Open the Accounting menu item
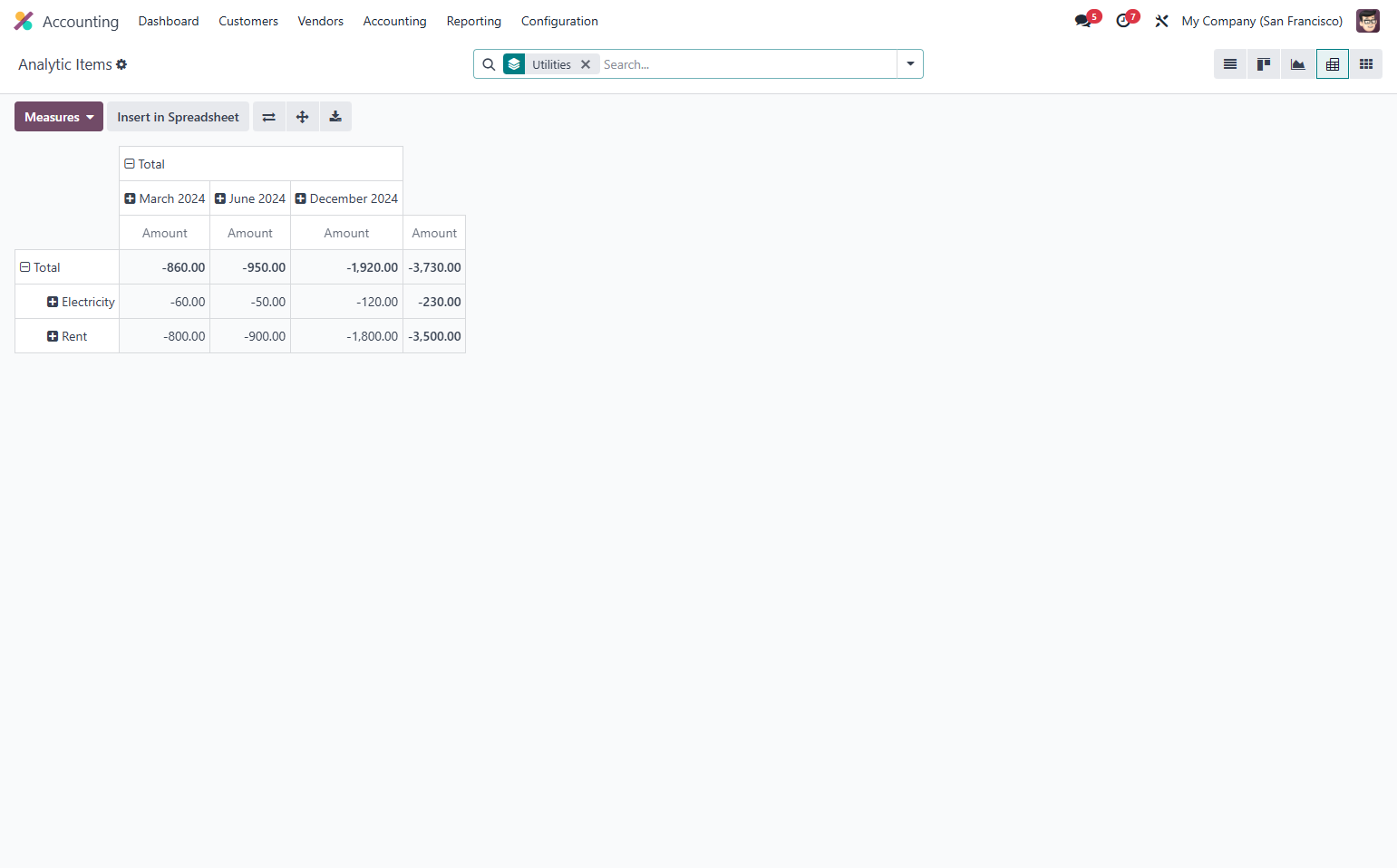This screenshot has width=1397, height=868. (394, 21)
